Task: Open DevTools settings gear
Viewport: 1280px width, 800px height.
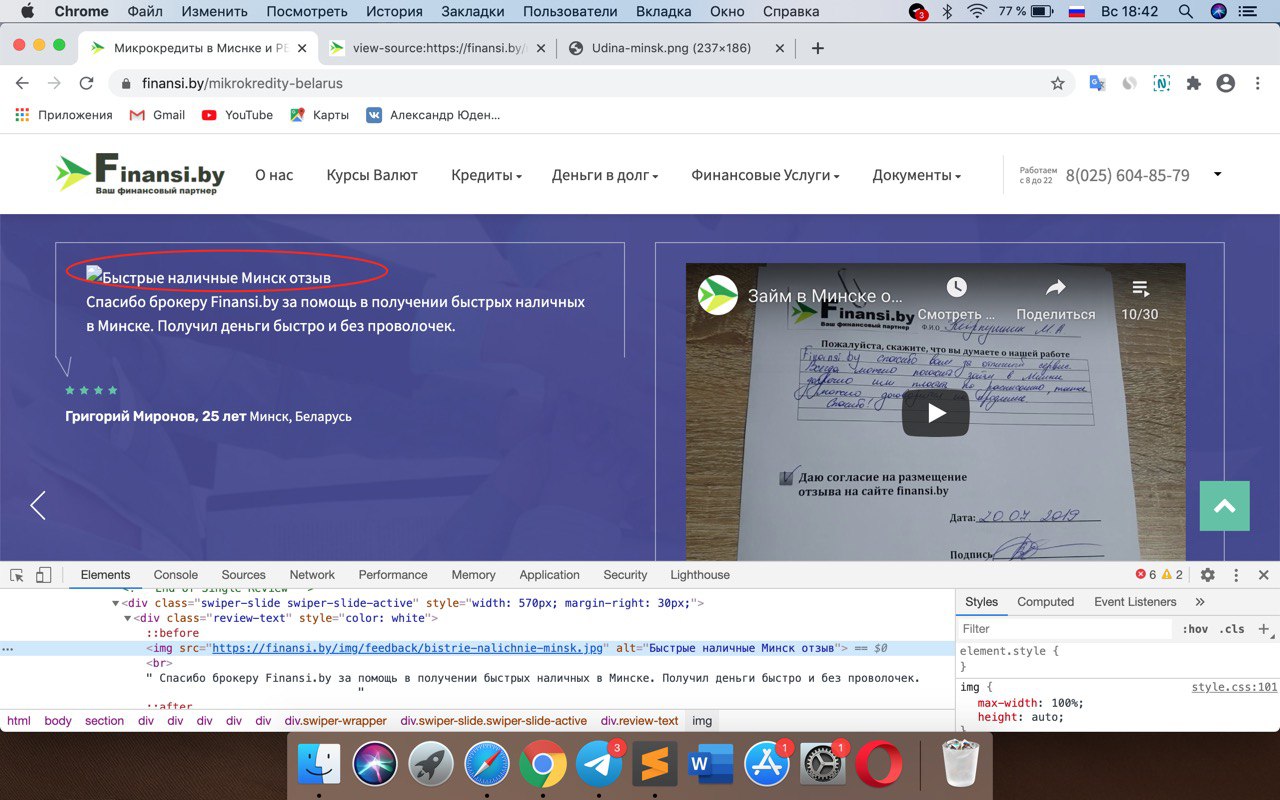Action: (x=1207, y=575)
